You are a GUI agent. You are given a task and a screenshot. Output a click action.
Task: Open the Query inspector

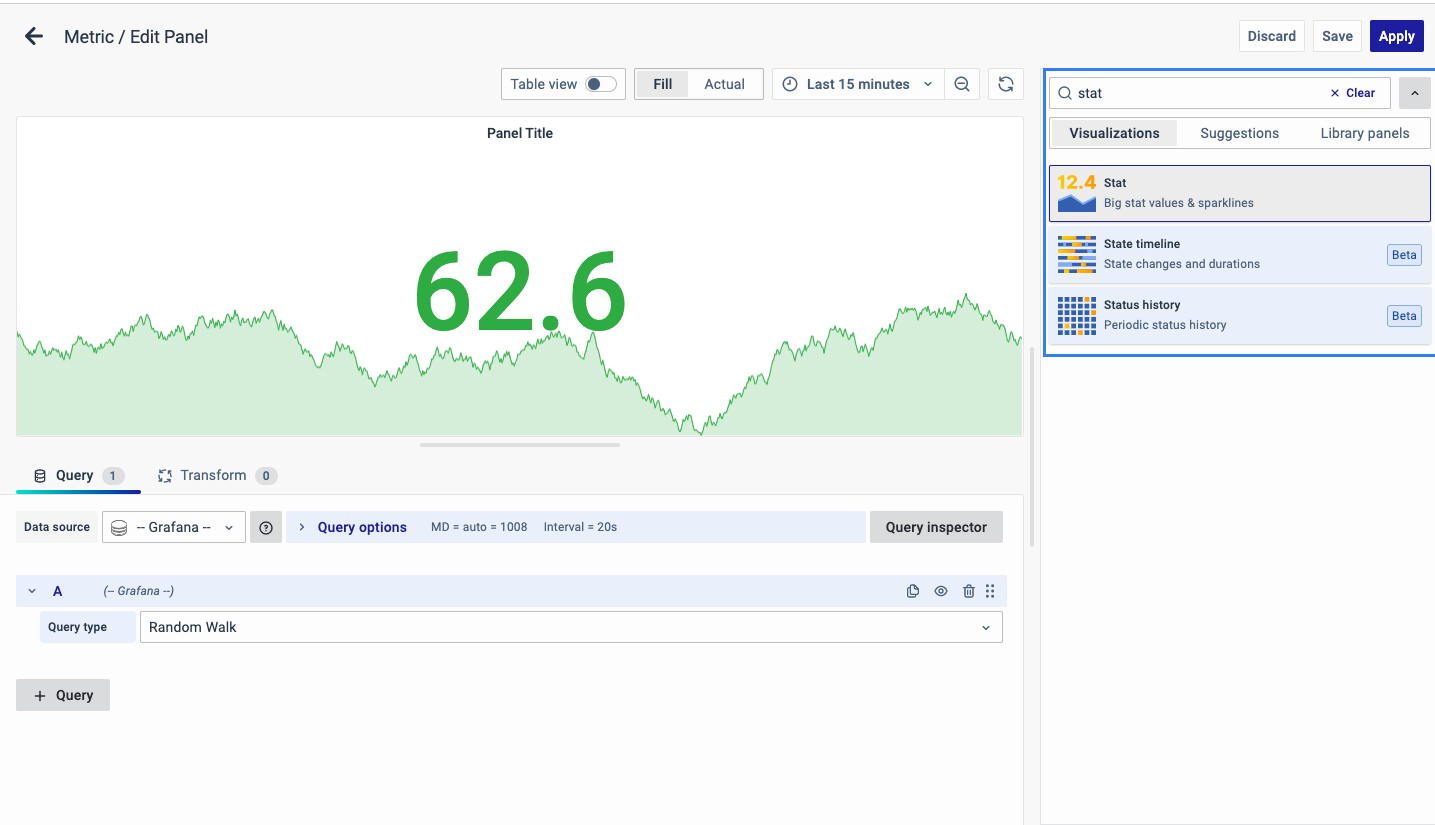[x=936, y=527]
